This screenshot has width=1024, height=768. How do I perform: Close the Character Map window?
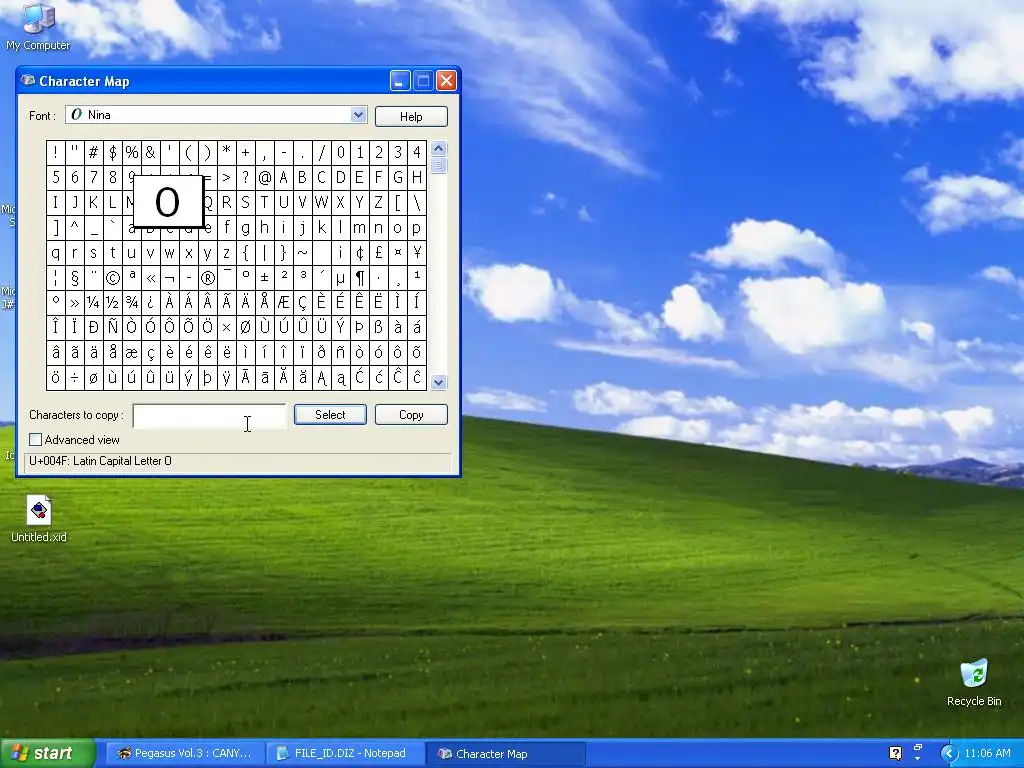pos(446,80)
